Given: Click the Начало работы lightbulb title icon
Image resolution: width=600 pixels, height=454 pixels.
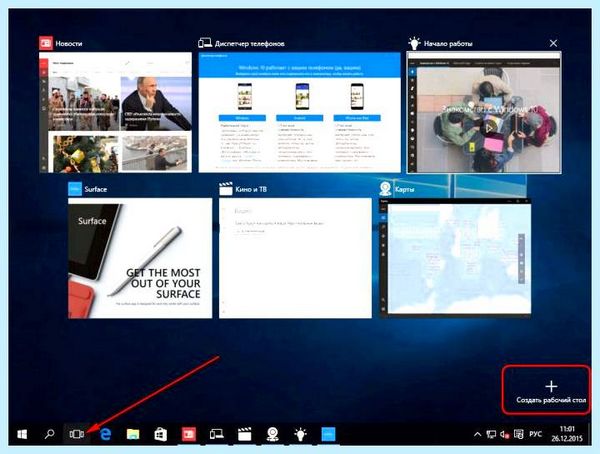Looking at the screenshot, I should 414,43.
